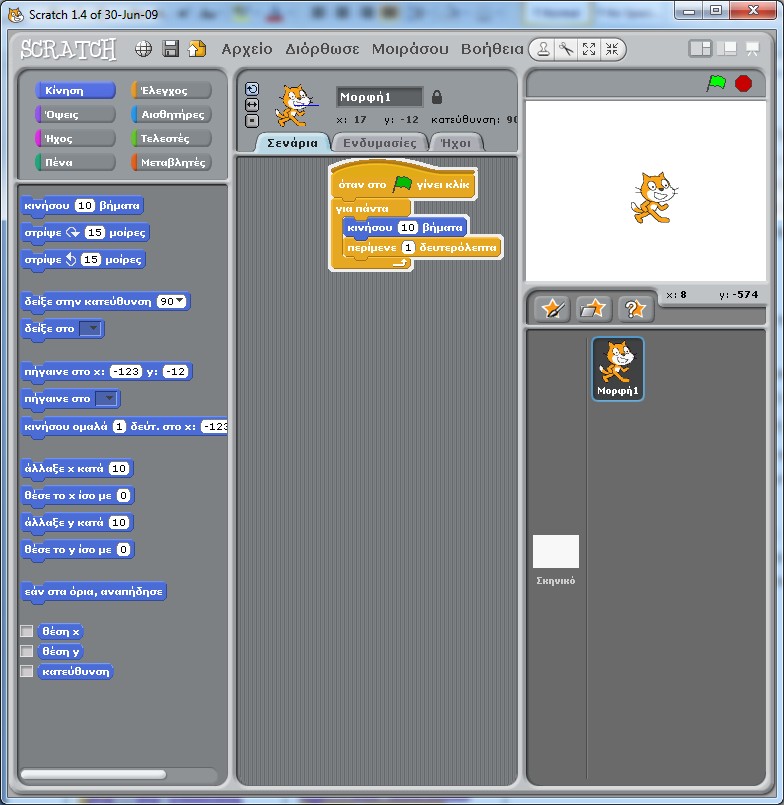Choose new sprite from file button
This screenshot has width=784, height=805.
[x=594, y=309]
